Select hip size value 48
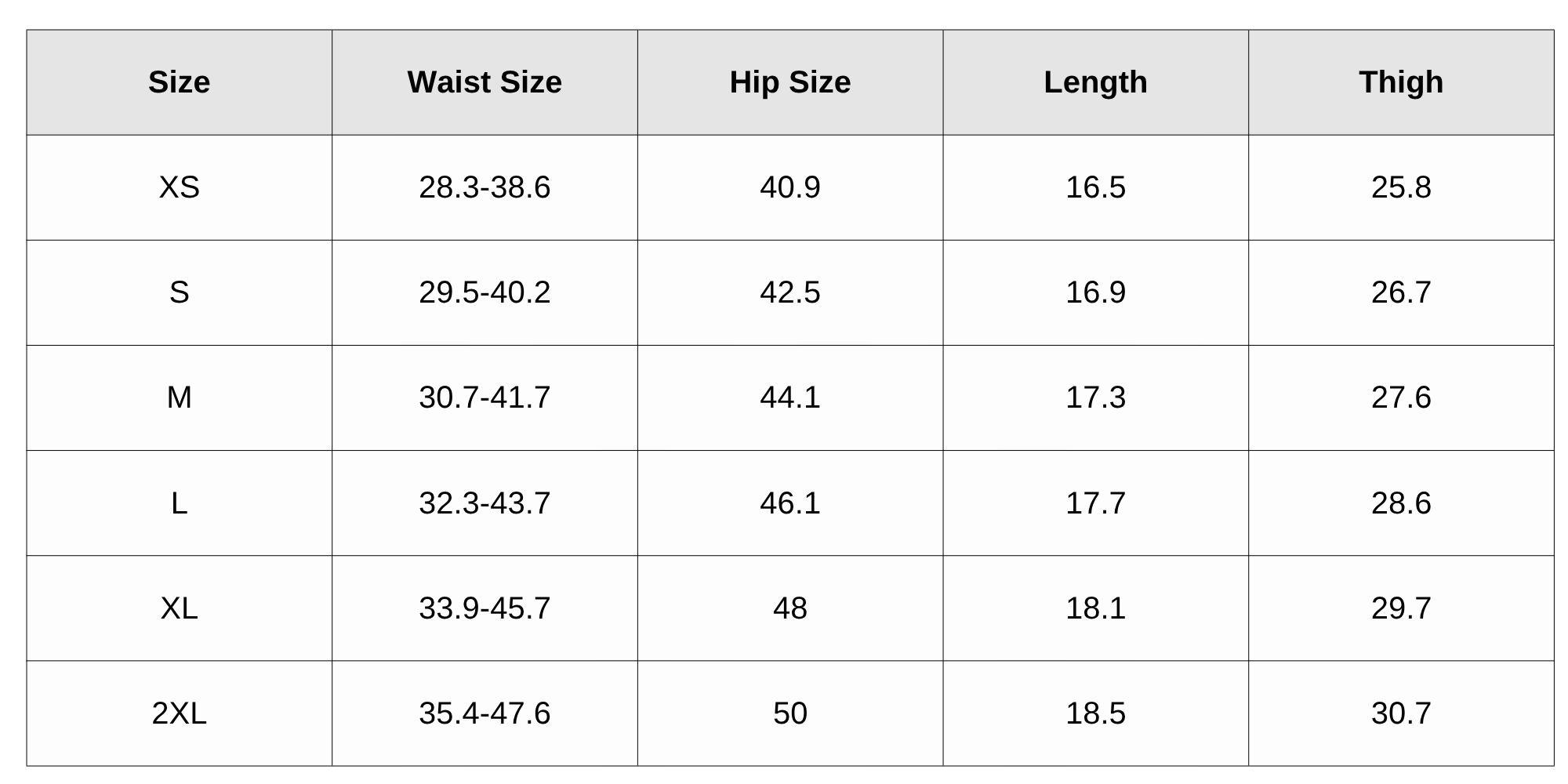The height and width of the screenshot is (784, 1568). [789, 608]
